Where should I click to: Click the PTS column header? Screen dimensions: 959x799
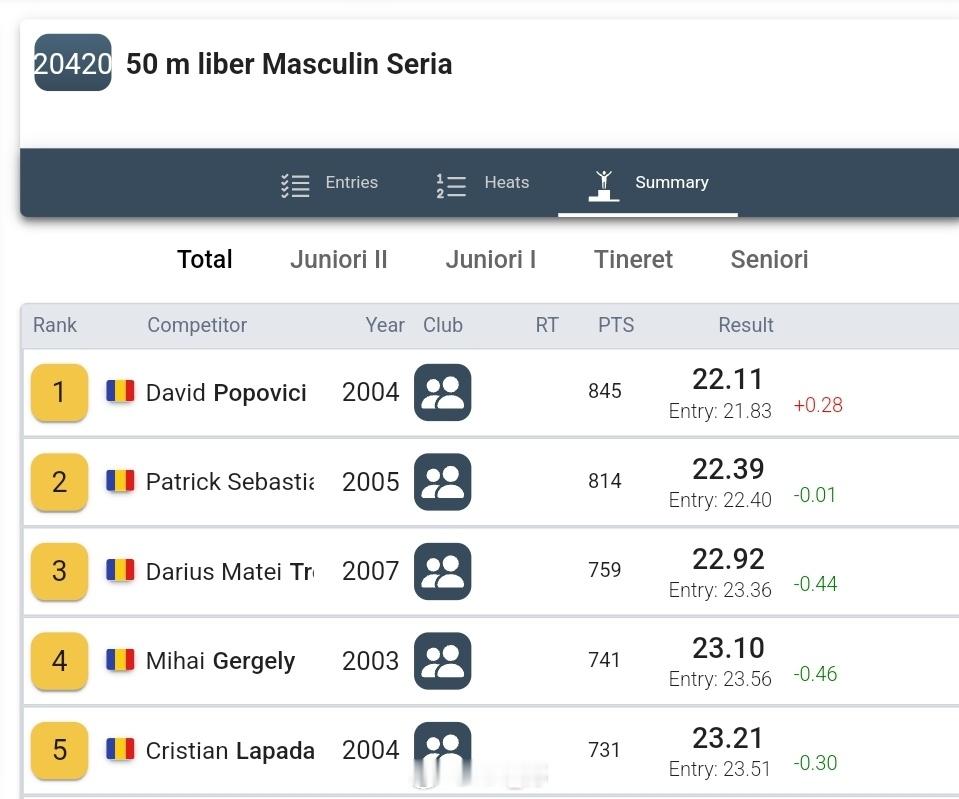click(x=616, y=325)
